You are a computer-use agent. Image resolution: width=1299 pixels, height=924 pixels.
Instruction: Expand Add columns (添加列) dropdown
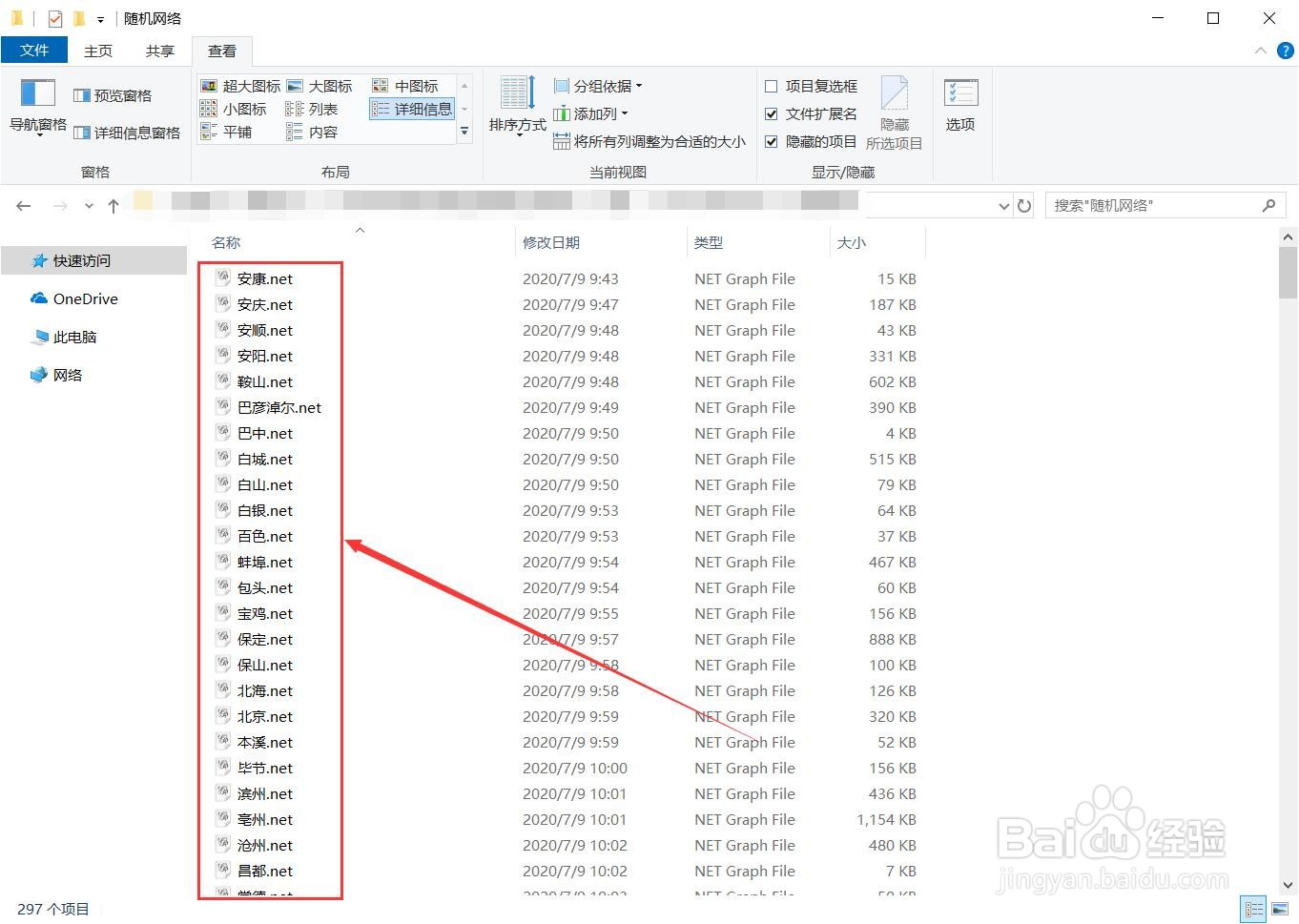point(590,113)
